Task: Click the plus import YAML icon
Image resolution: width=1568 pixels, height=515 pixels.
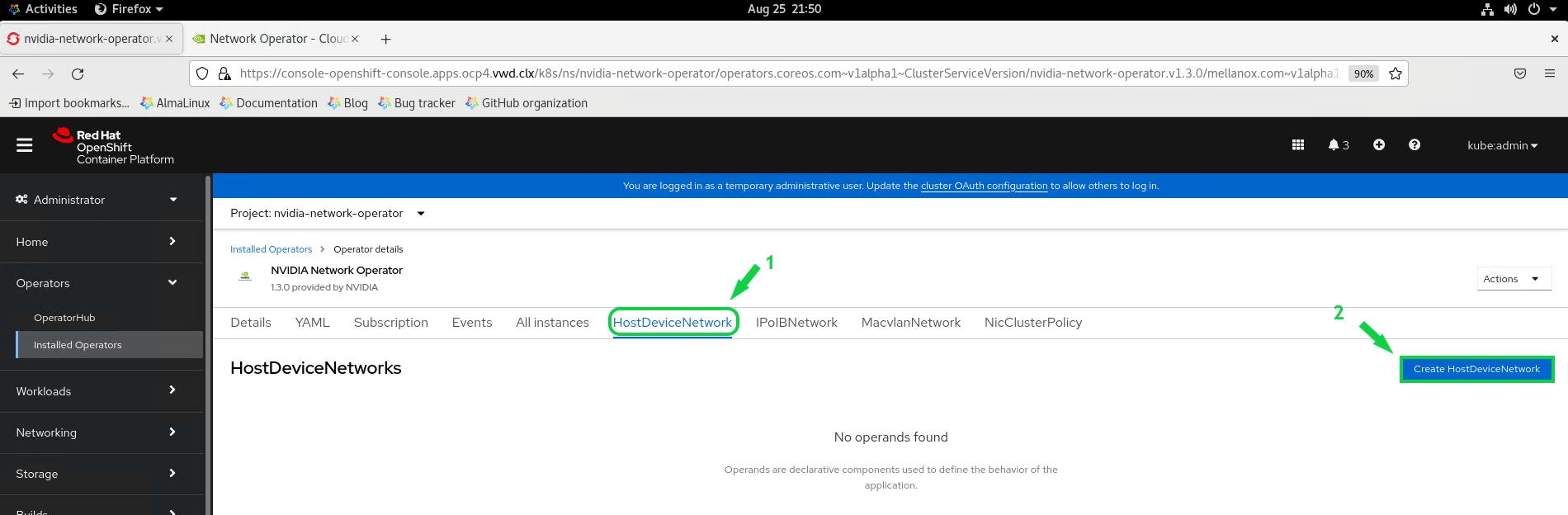Action: click(x=1379, y=145)
